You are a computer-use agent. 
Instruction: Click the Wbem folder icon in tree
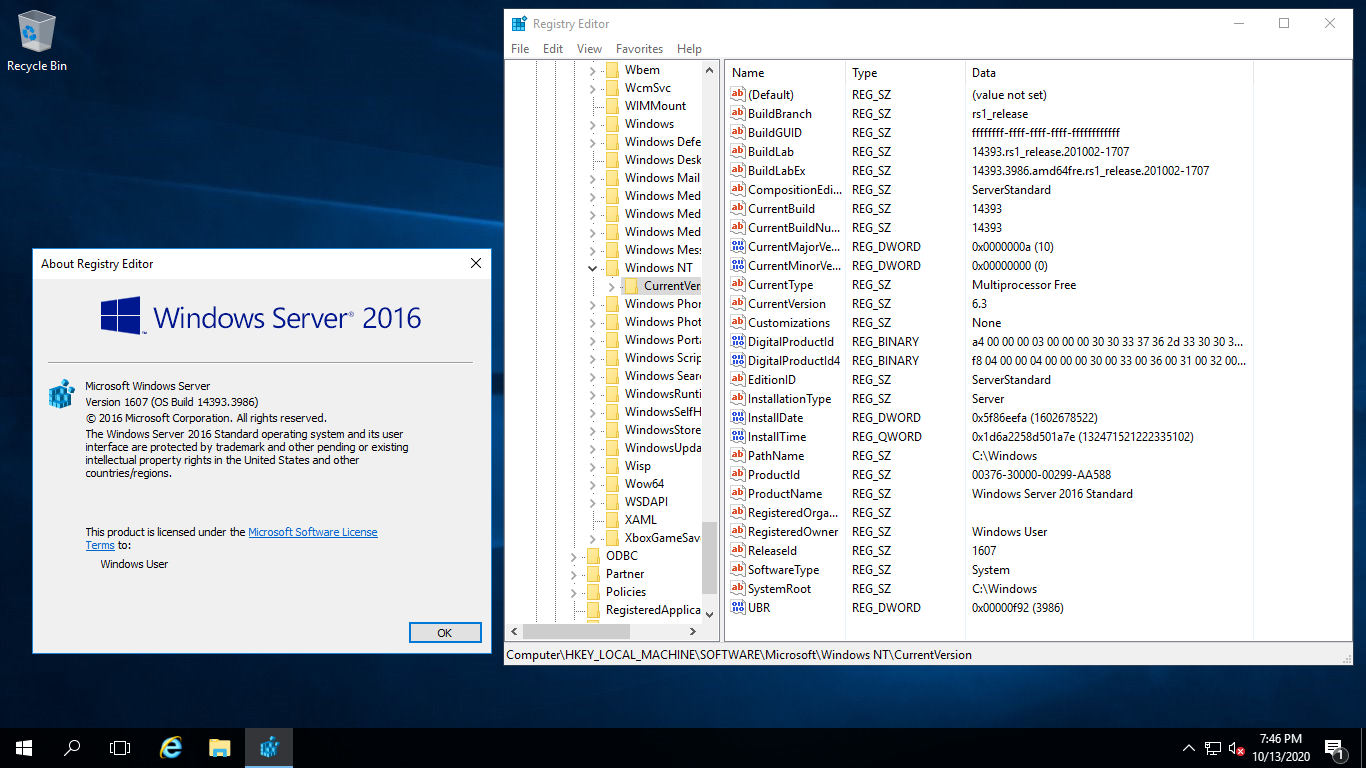point(611,70)
